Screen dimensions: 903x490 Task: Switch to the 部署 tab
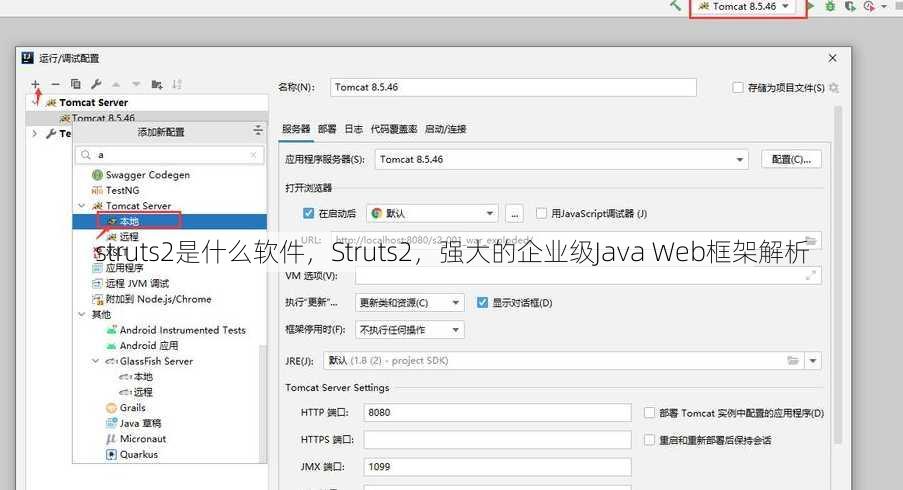tap(327, 129)
